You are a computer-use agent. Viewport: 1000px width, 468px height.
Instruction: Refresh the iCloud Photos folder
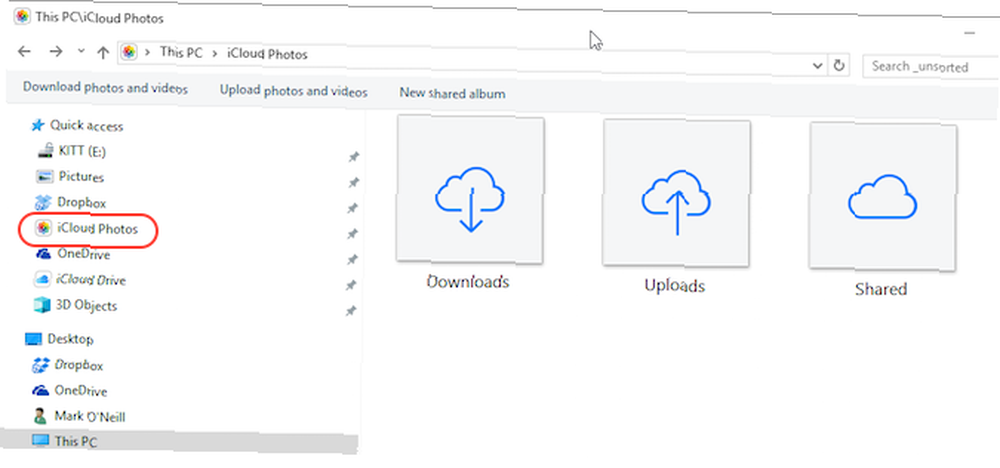(x=839, y=65)
